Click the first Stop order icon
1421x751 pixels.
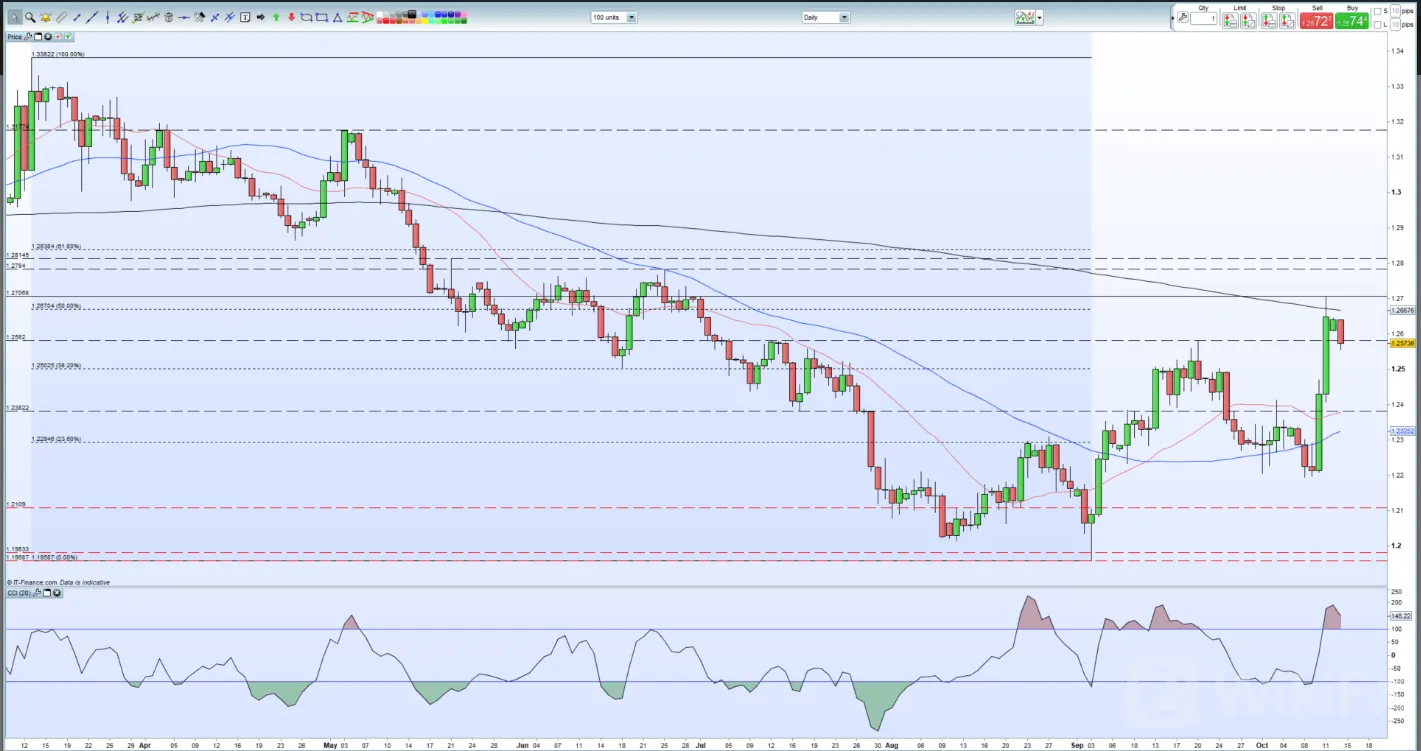pos(1269,20)
